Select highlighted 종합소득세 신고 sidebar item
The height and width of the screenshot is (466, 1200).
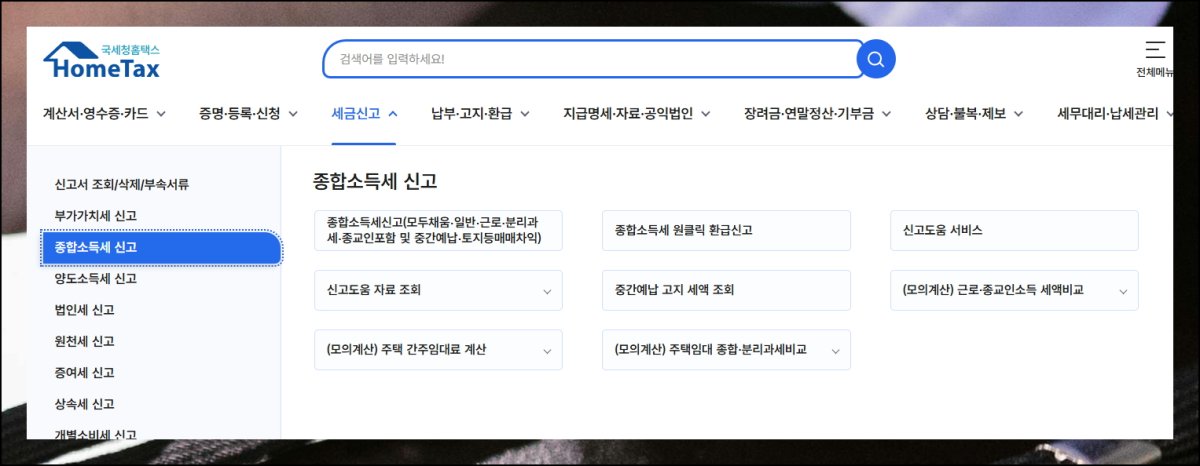coord(162,247)
